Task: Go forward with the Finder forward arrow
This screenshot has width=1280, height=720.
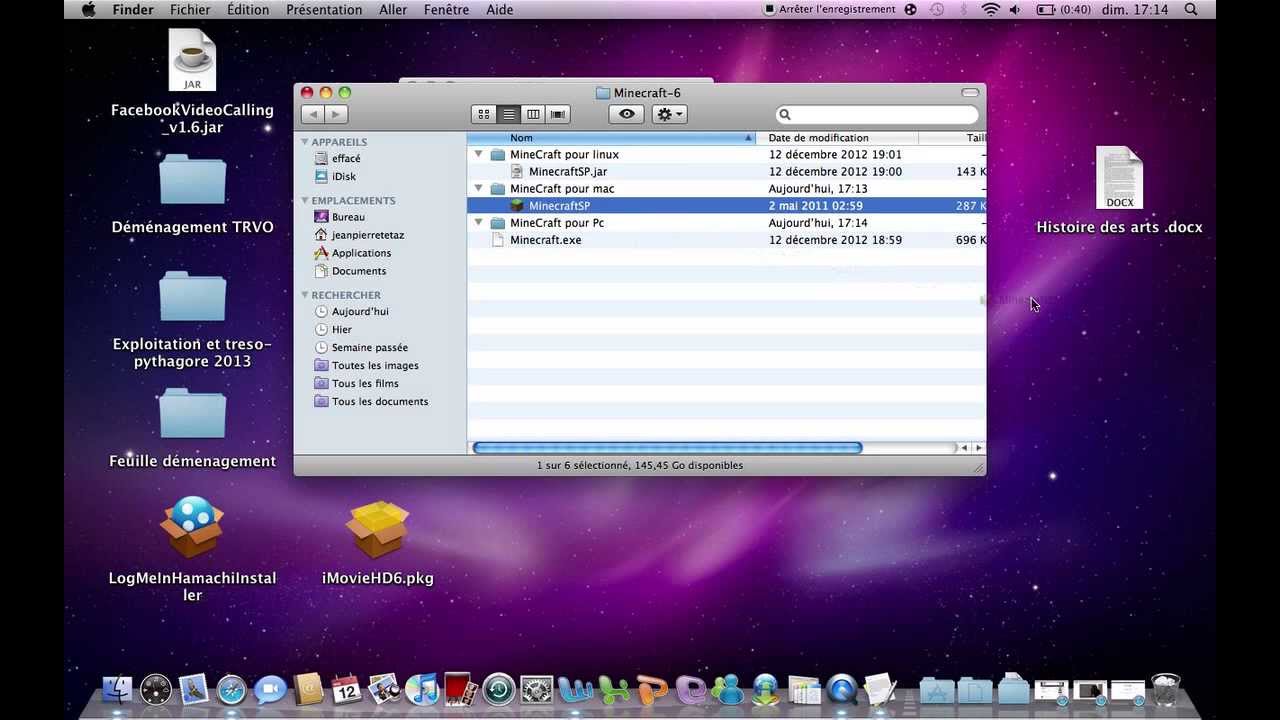Action: 336,115
